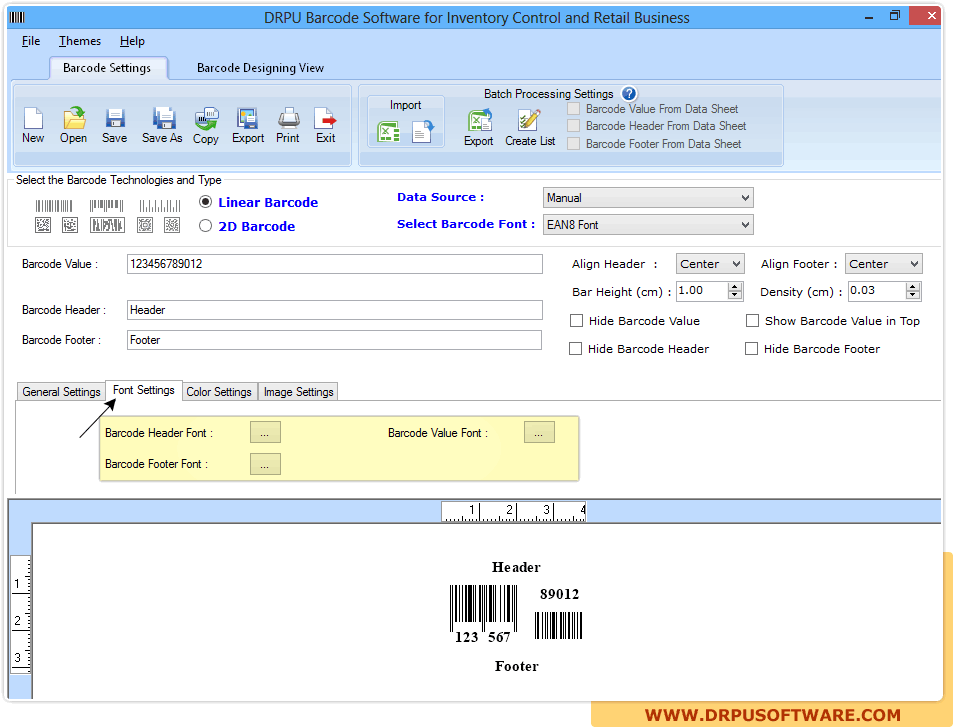This screenshot has width=953, height=727.
Task: Open the Create List tool
Action: tap(529, 127)
